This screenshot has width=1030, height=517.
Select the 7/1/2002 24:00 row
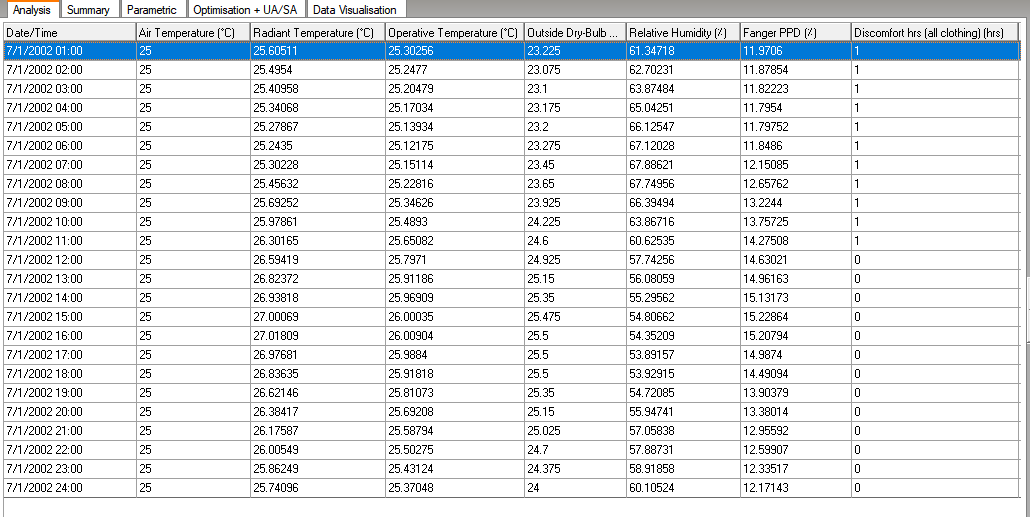point(512,488)
